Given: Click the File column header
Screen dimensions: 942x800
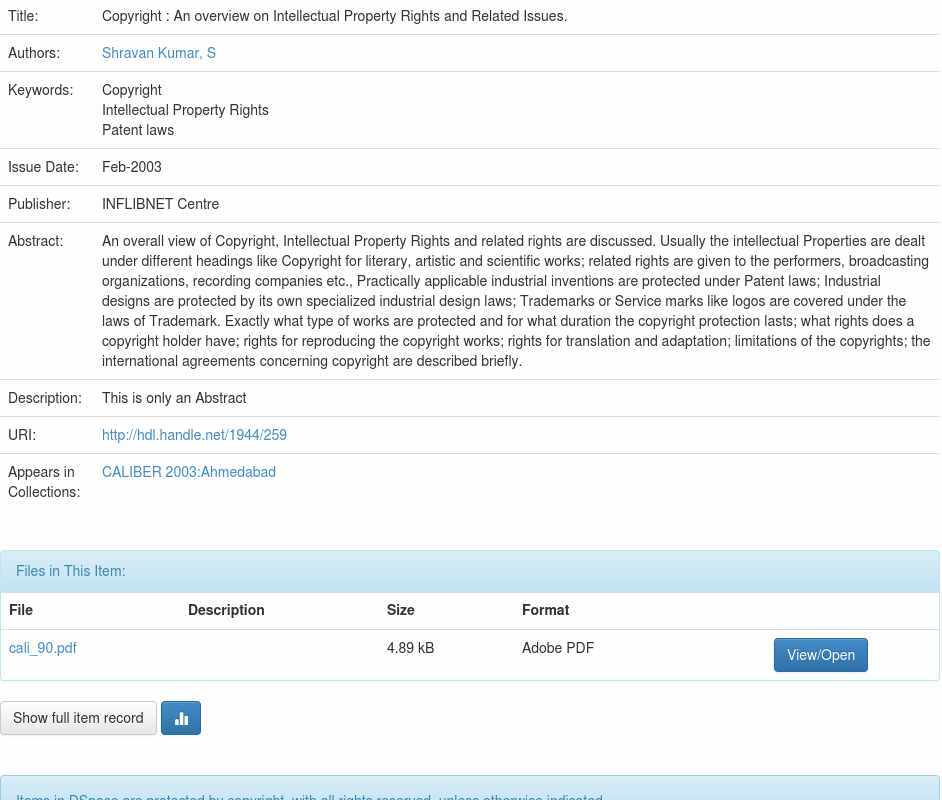Looking at the screenshot, I should pyautogui.click(x=21, y=610).
